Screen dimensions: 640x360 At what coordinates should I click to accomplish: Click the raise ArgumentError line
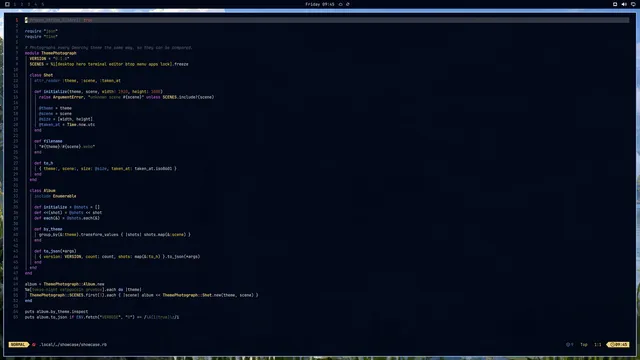pyautogui.click(x=127, y=97)
